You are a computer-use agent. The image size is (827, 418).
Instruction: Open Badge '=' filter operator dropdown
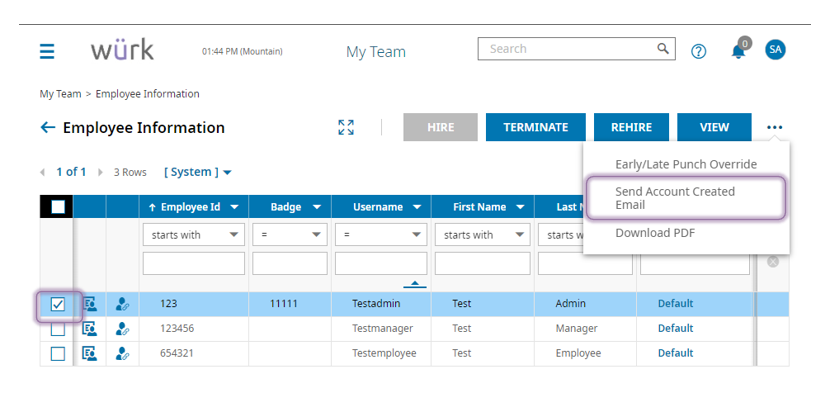click(x=290, y=235)
